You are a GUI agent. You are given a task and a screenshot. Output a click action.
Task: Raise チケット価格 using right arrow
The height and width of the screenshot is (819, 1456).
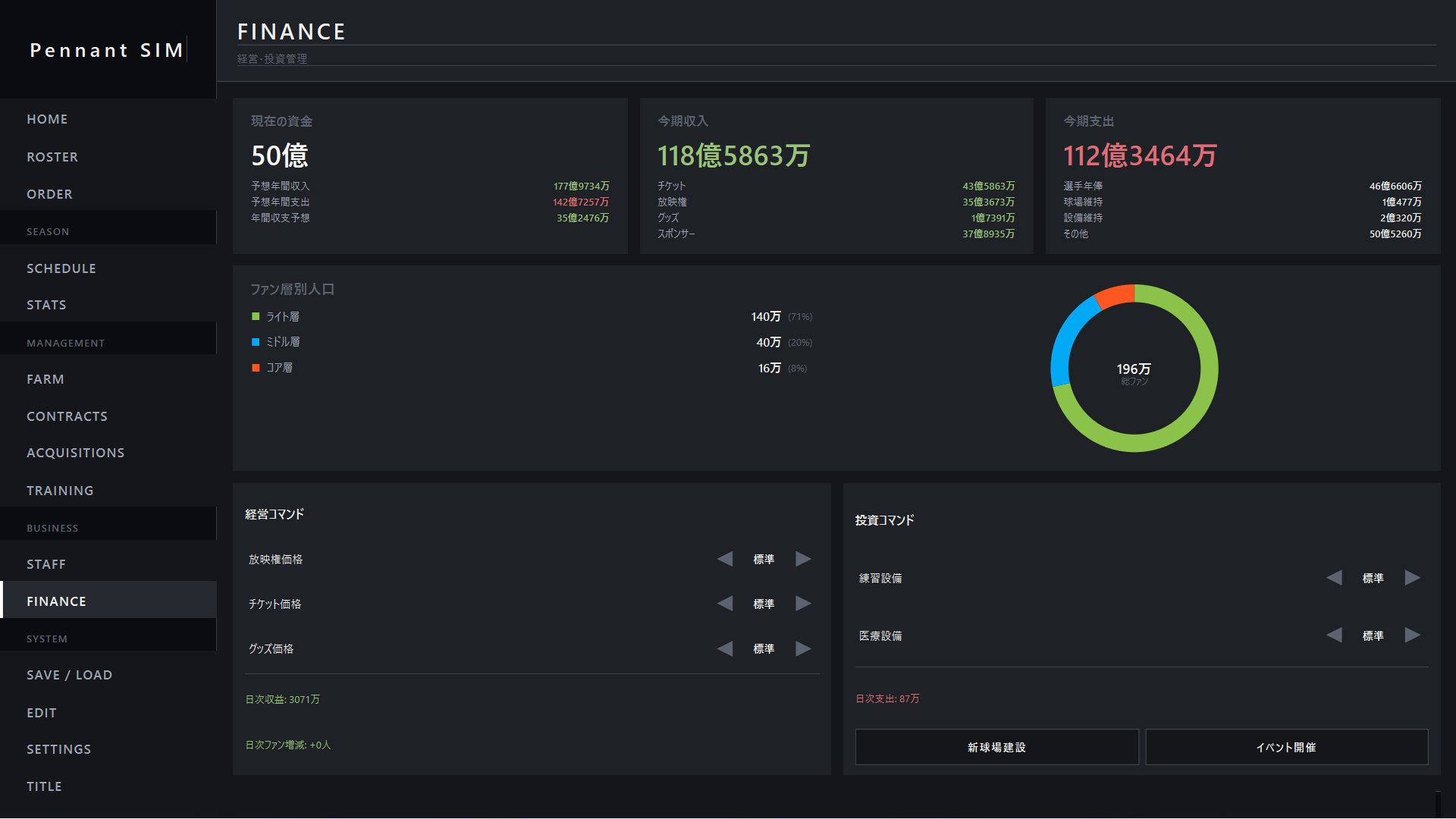pyautogui.click(x=803, y=604)
